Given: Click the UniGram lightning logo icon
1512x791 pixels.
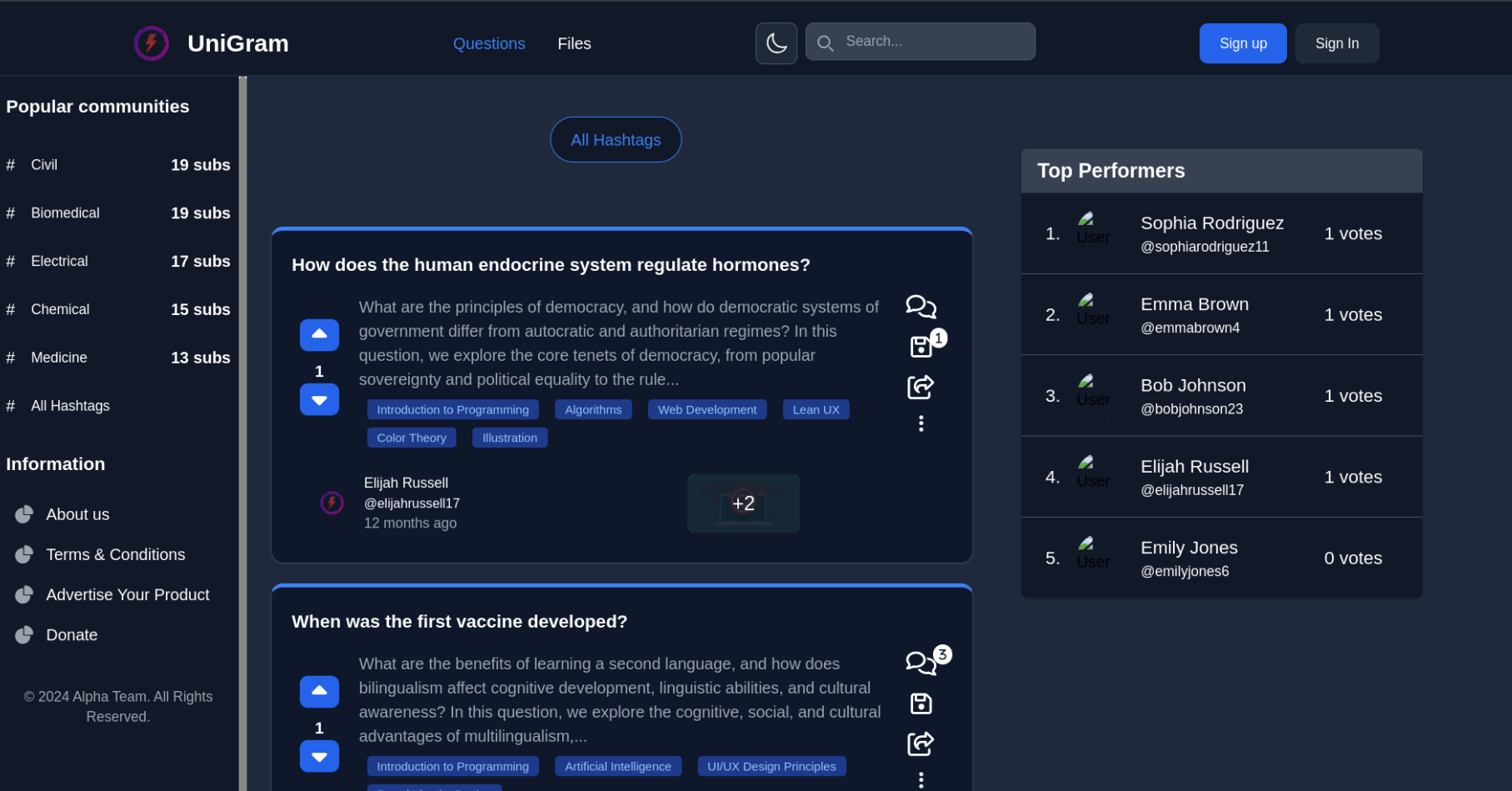Looking at the screenshot, I should 152,43.
